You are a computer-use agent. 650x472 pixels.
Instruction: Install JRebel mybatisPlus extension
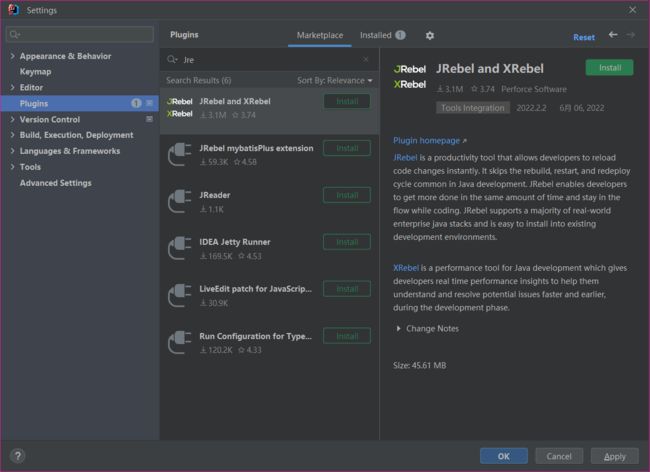point(347,148)
